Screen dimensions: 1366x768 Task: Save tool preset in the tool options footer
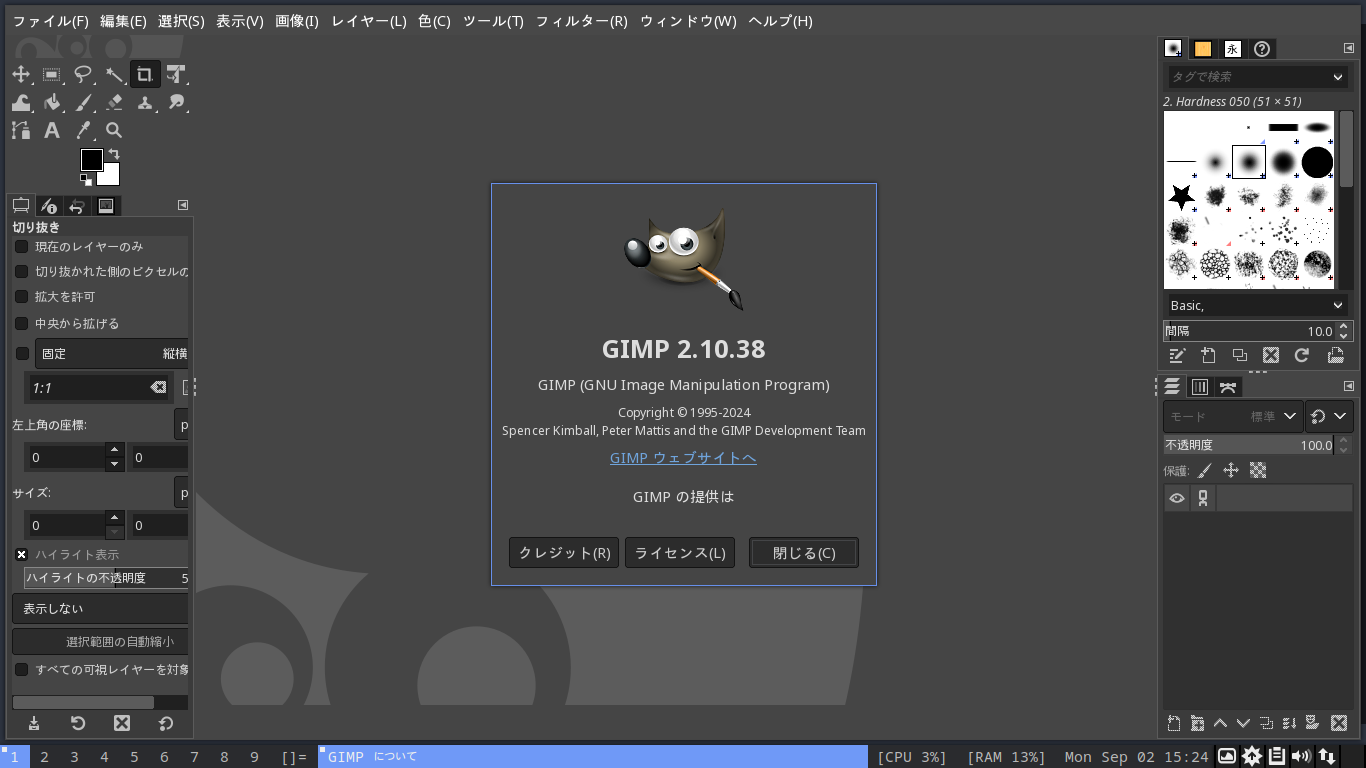point(34,723)
